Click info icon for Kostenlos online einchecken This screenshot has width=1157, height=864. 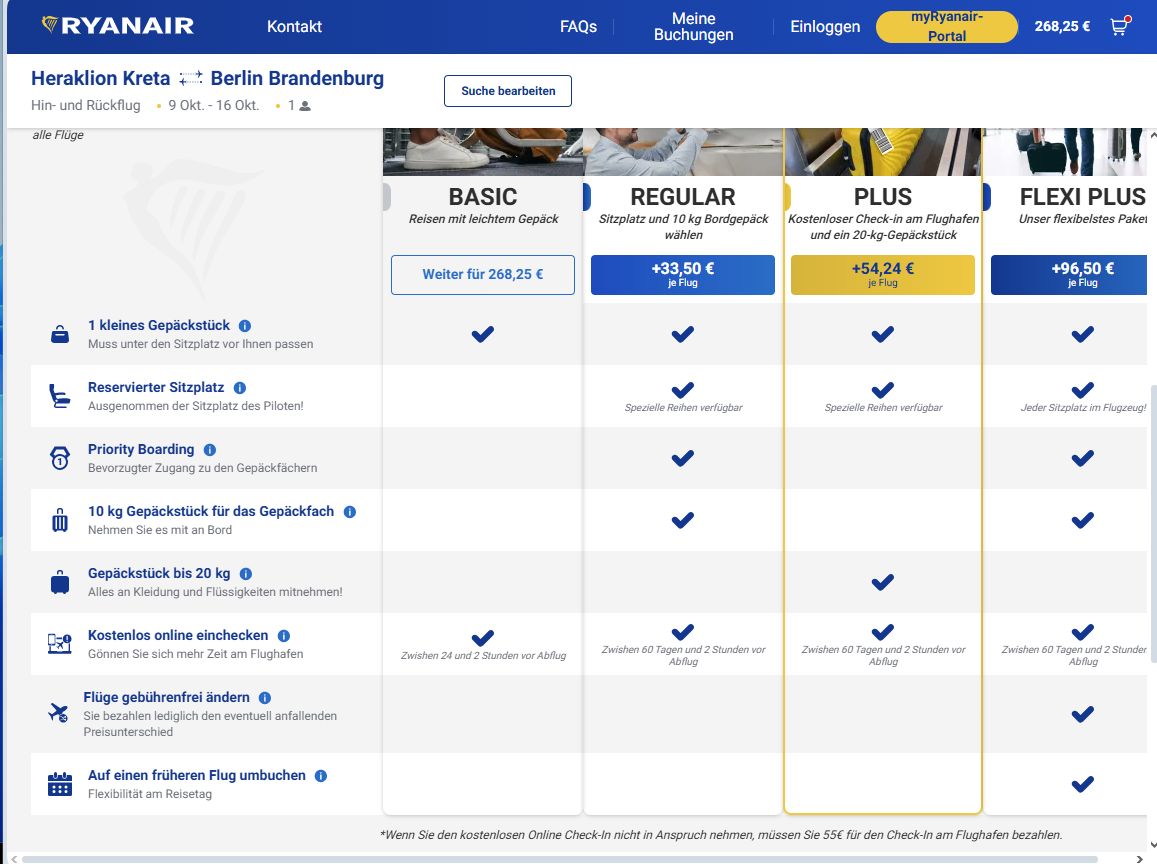(x=284, y=636)
